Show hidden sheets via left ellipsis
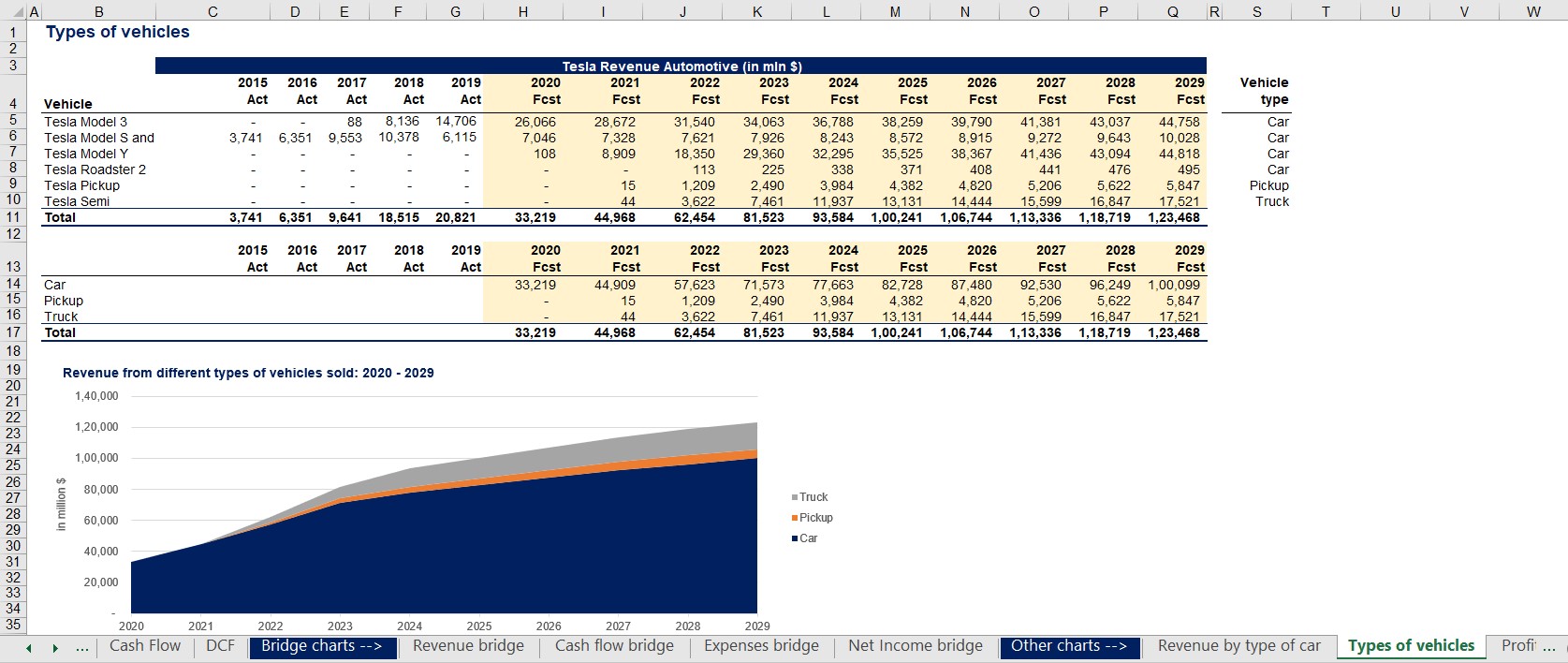This screenshot has height=663, width=1568. pos(81,647)
